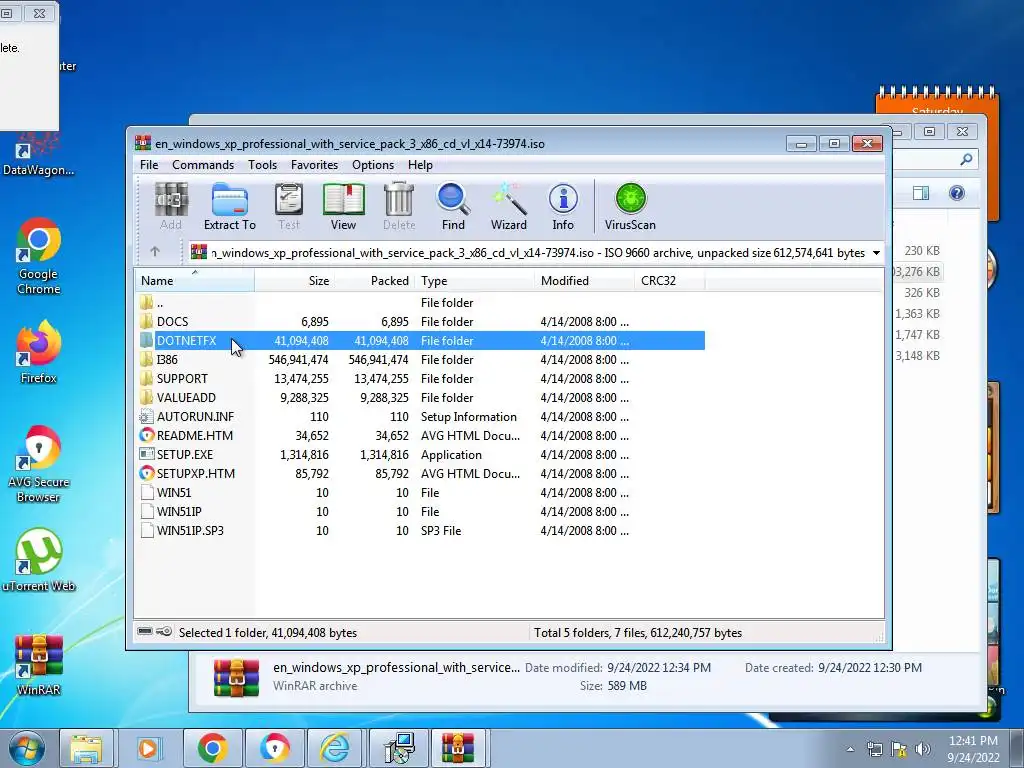Open the File menu
The image size is (1024, 768).
click(149, 165)
